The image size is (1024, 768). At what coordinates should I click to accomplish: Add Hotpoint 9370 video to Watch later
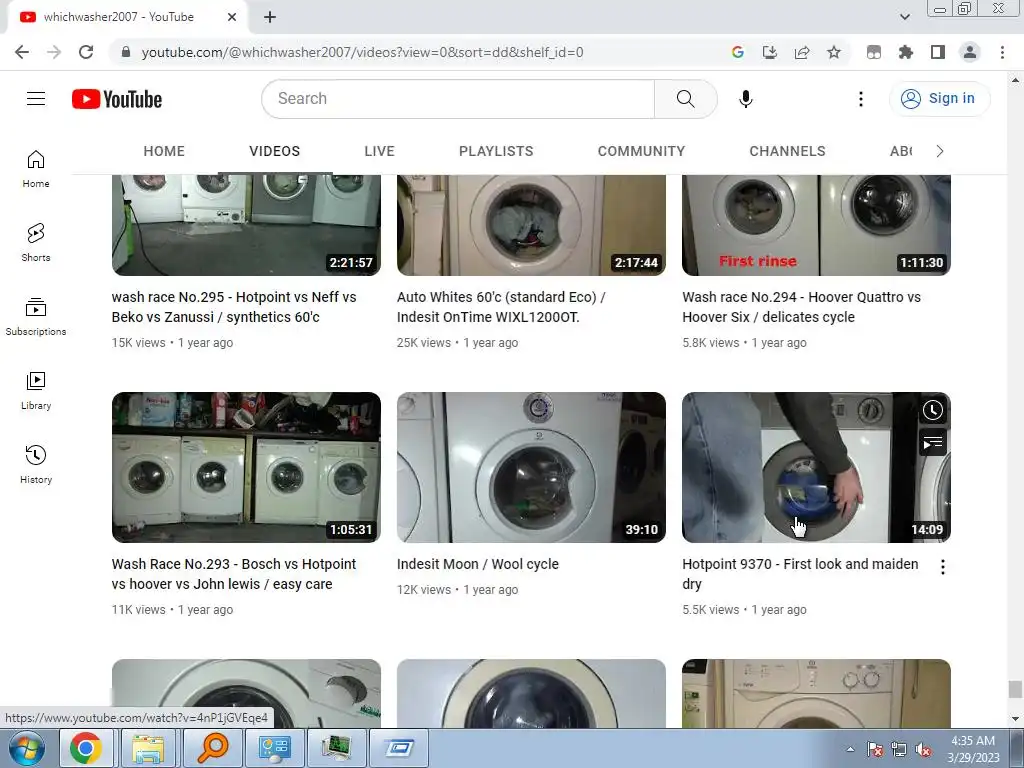(933, 410)
